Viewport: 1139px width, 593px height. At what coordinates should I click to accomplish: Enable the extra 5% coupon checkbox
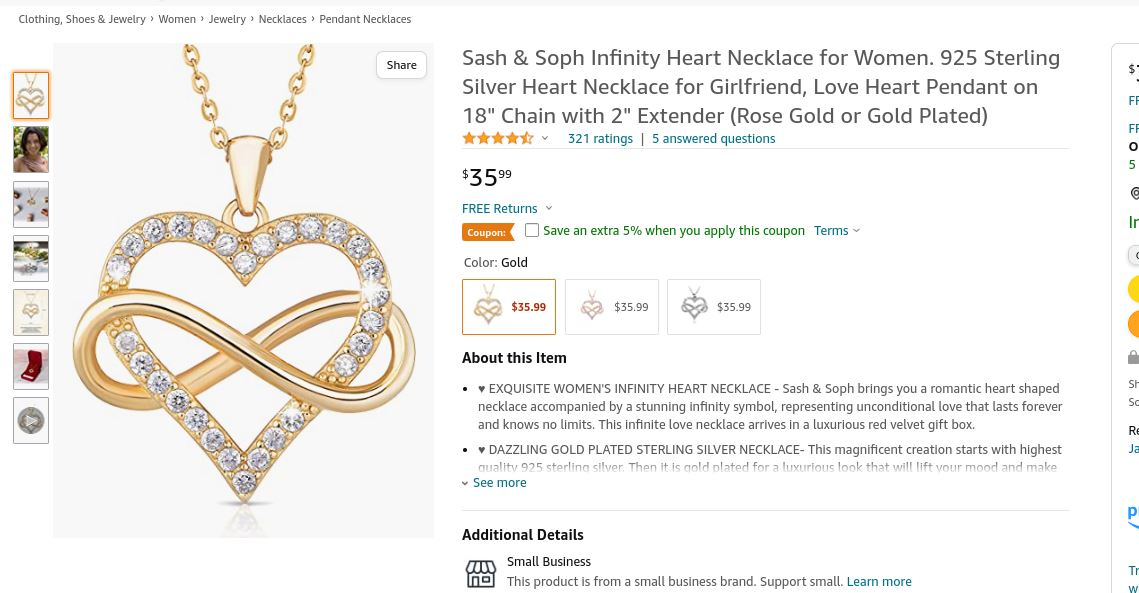[x=532, y=230]
